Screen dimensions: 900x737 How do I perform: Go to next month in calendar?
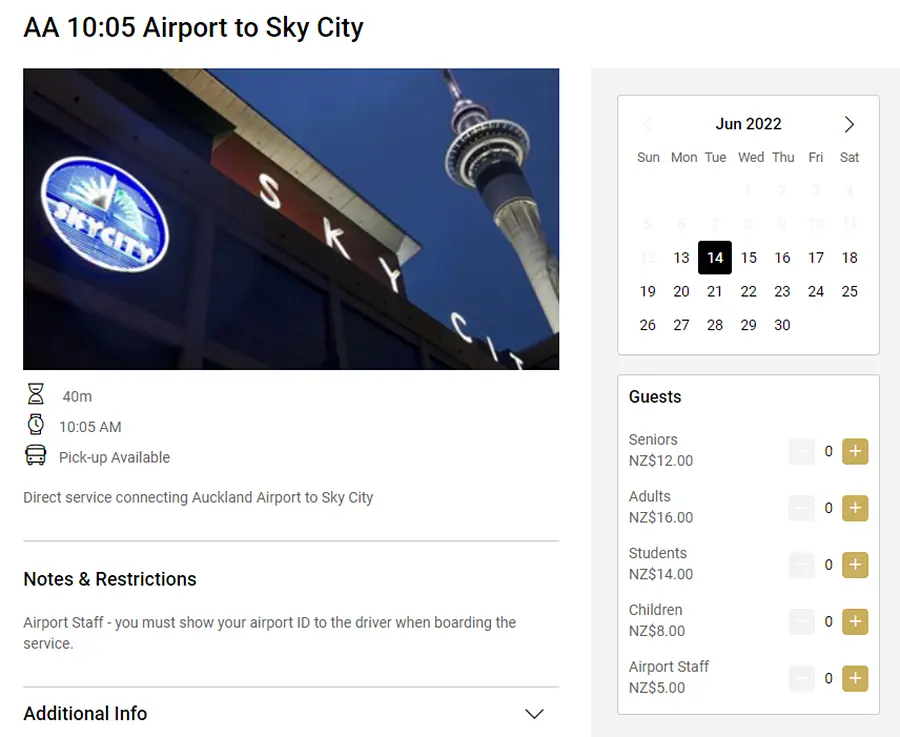[x=849, y=124]
